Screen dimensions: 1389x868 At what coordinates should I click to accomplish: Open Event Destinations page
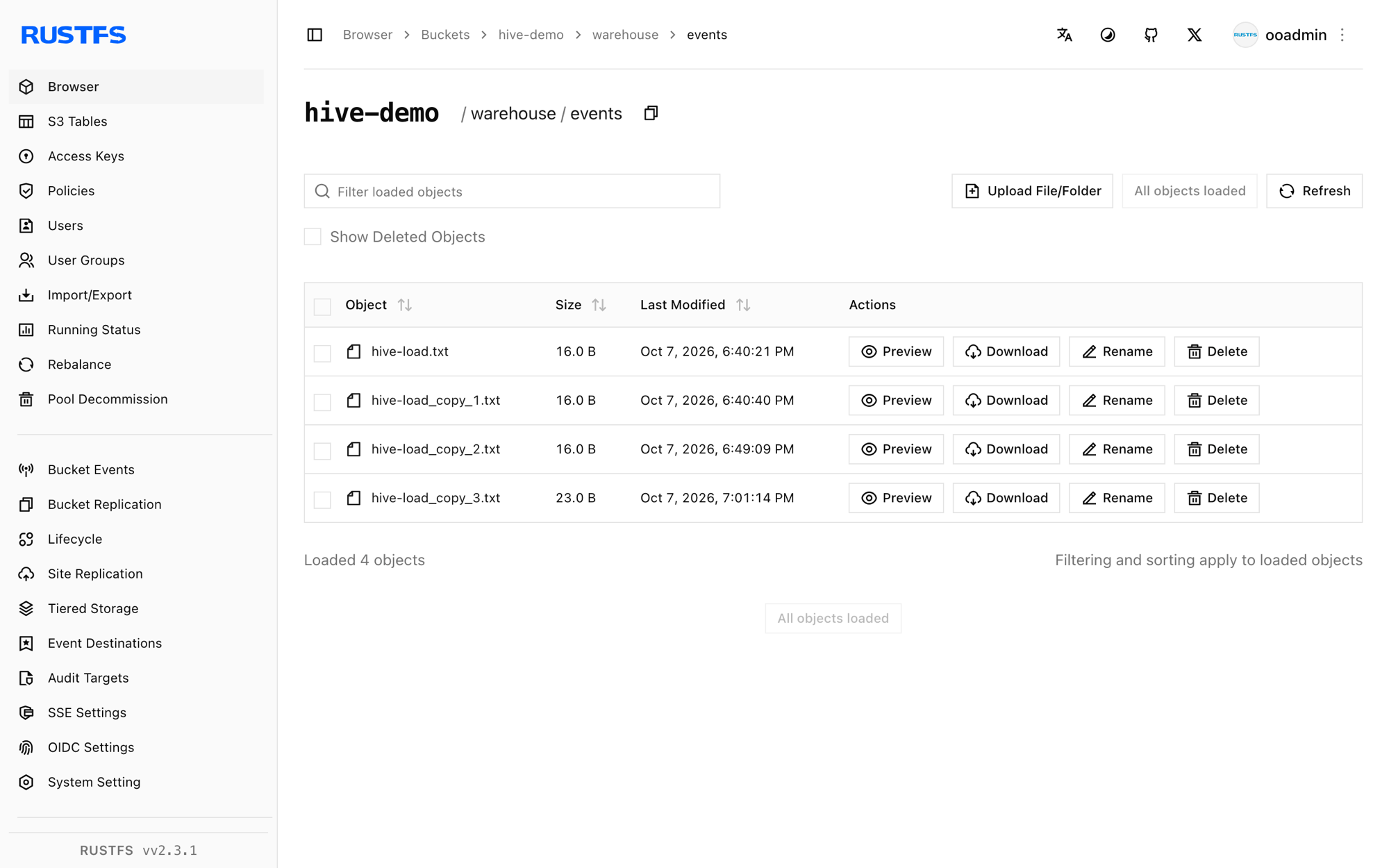click(x=136, y=643)
